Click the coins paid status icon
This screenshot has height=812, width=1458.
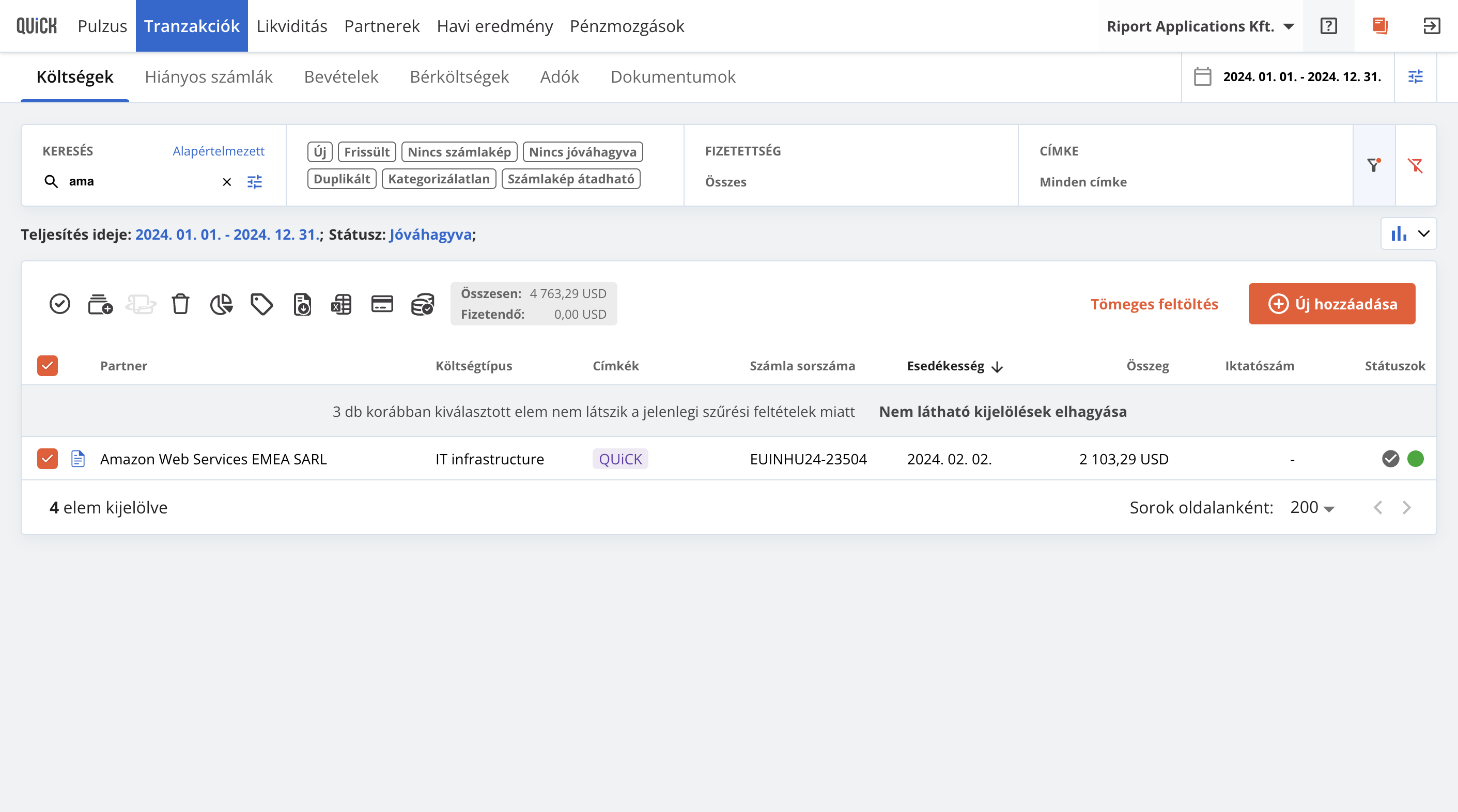coord(423,304)
